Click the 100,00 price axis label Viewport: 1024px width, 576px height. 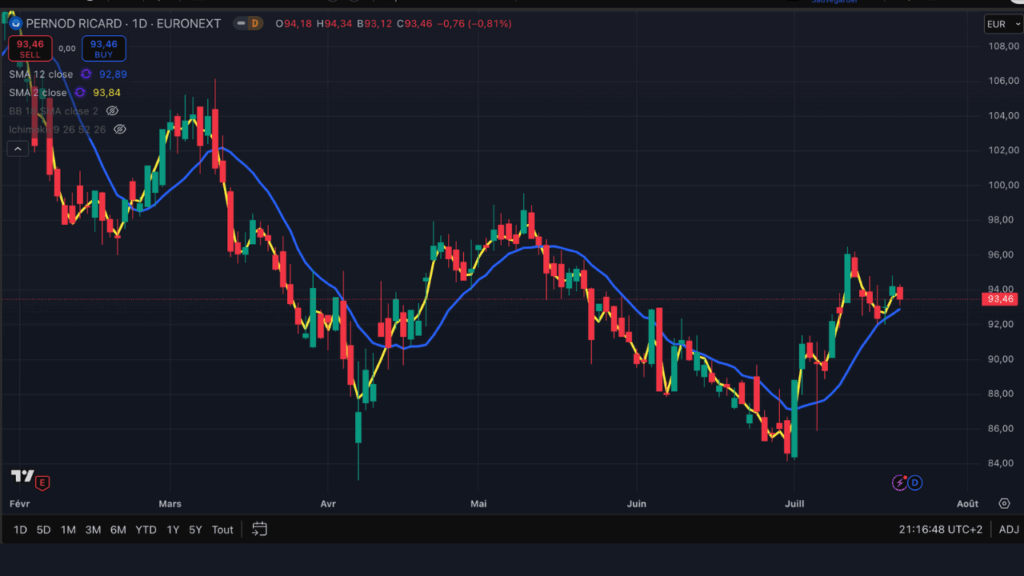1004,185
